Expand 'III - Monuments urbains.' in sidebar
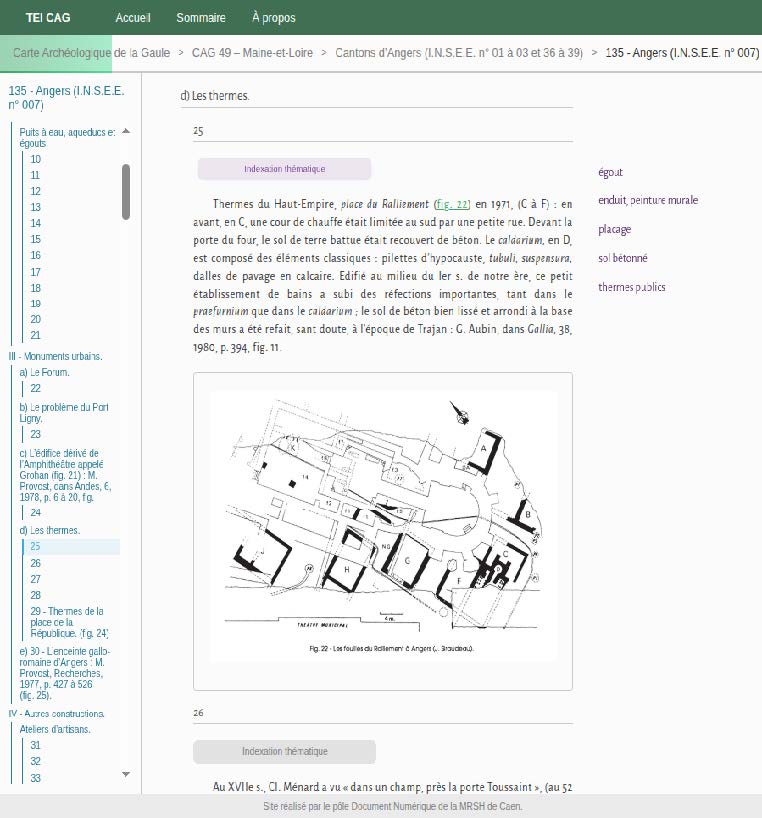Screen dimensions: 762x818 [x=56, y=356]
